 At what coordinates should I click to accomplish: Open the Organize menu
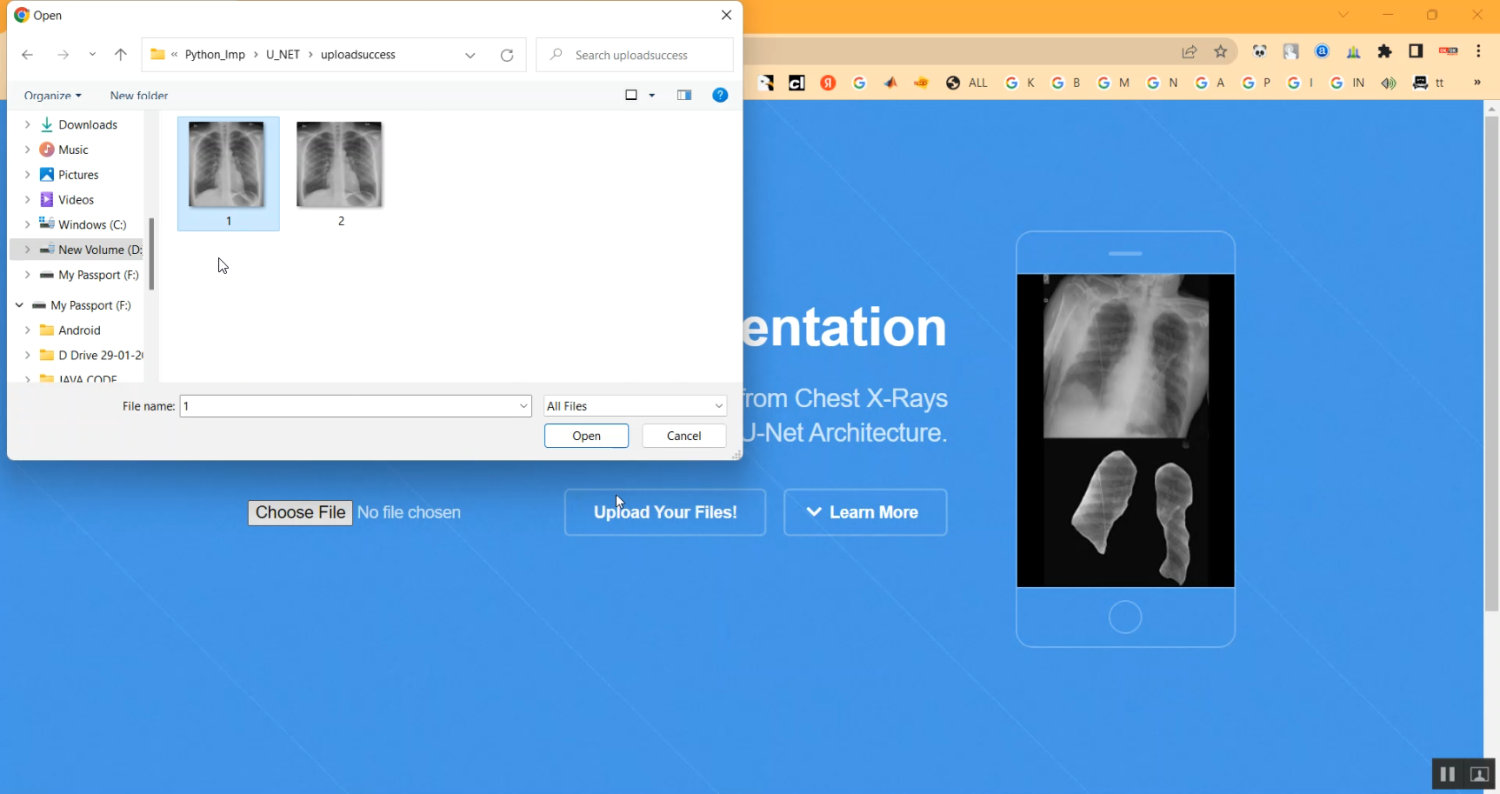tap(52, 96)
